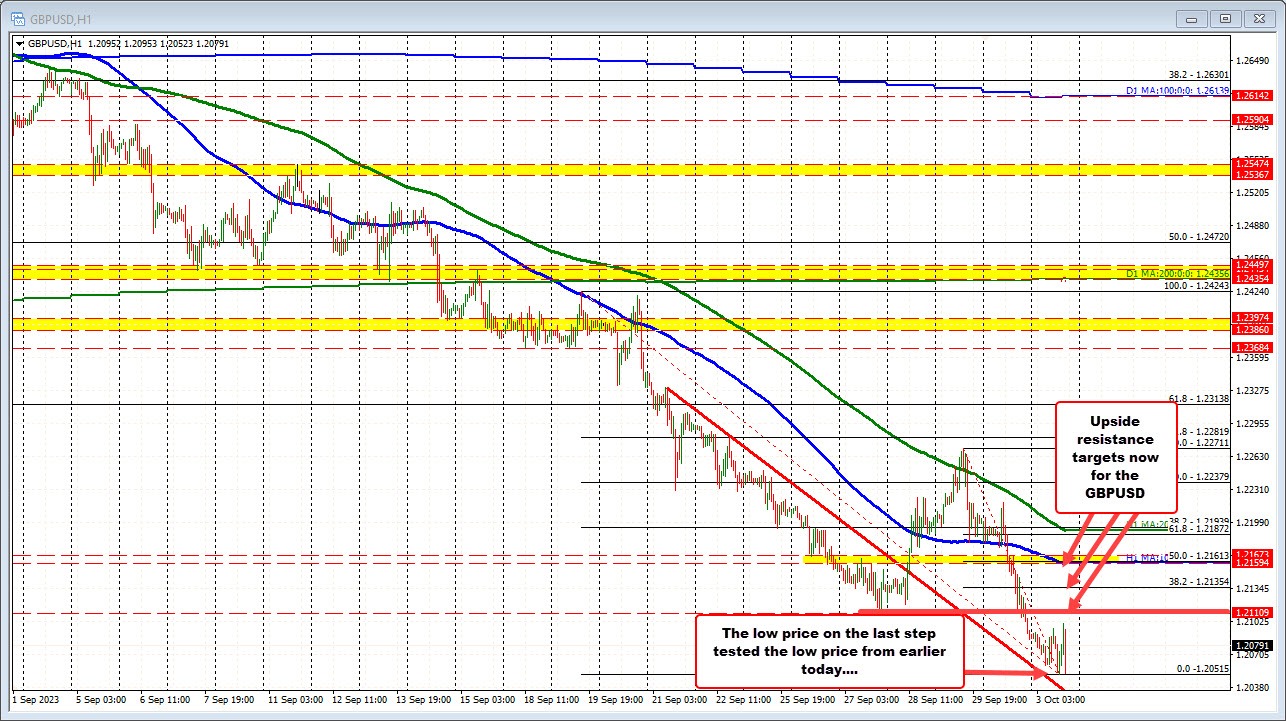
Task: Click the 1.21673 resistance price tag
Action: pyautogui.click(x=1256, y=552)
